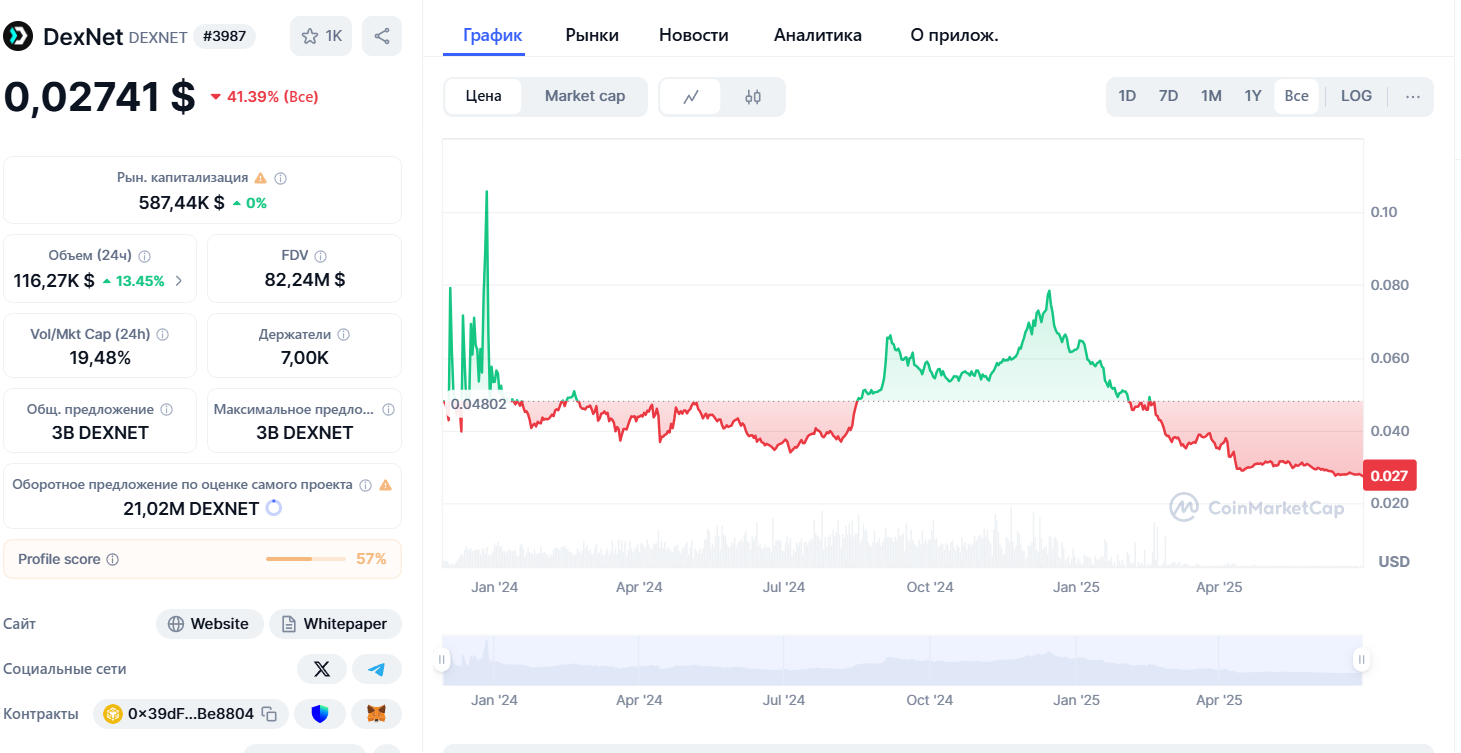Click the star watchlist icon
The width and height of the screenshot is (1461, 753).
point(310,37)
